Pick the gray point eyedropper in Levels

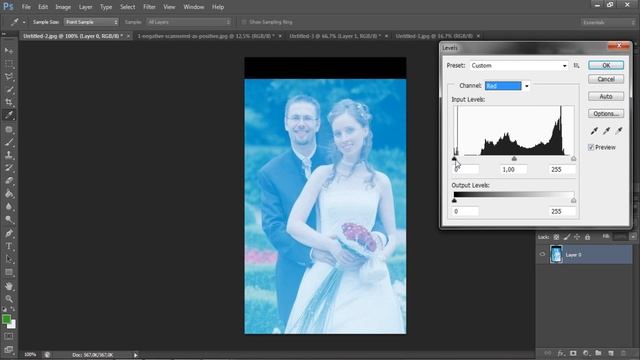click(x=607, y=131)
